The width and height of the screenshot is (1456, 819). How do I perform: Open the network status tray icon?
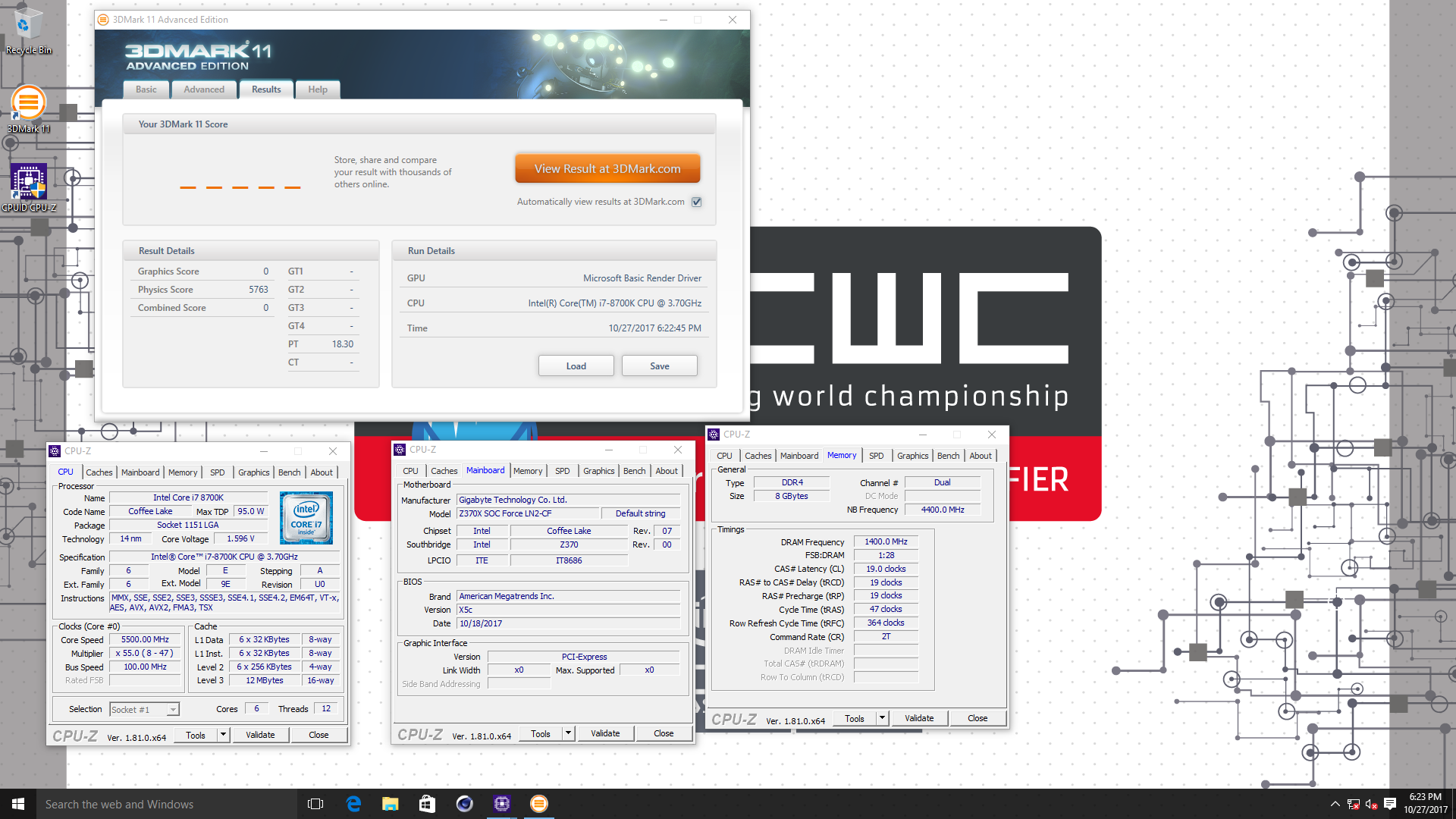[x=1354, y=804]
